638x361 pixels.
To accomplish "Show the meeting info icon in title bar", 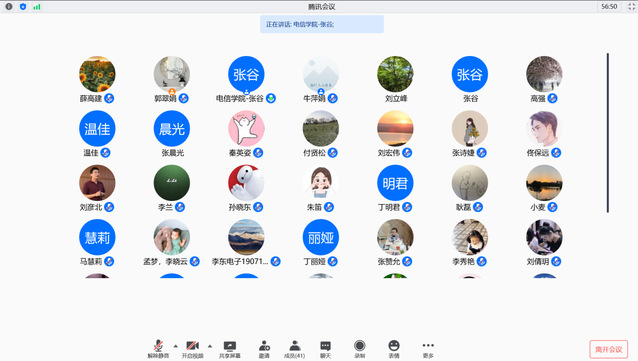I will coord(9,7).
